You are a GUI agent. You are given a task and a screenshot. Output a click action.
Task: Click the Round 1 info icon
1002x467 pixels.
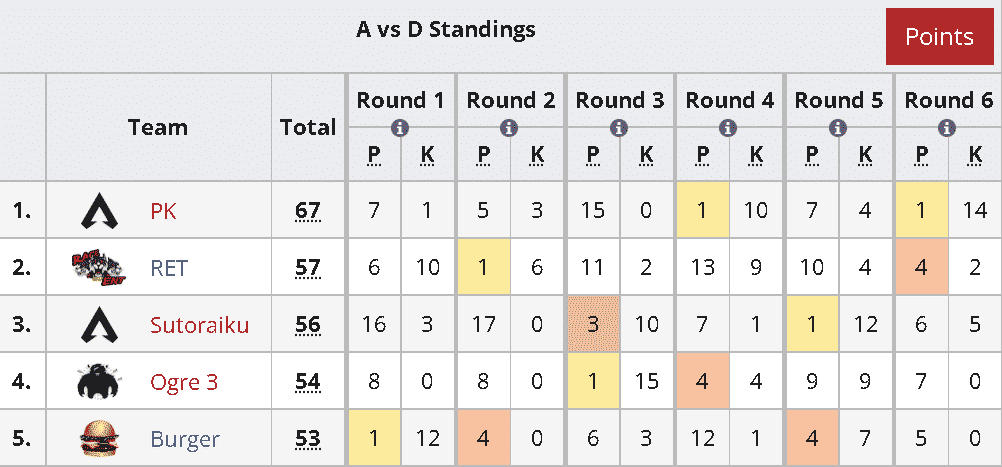(x=400, y=128)
